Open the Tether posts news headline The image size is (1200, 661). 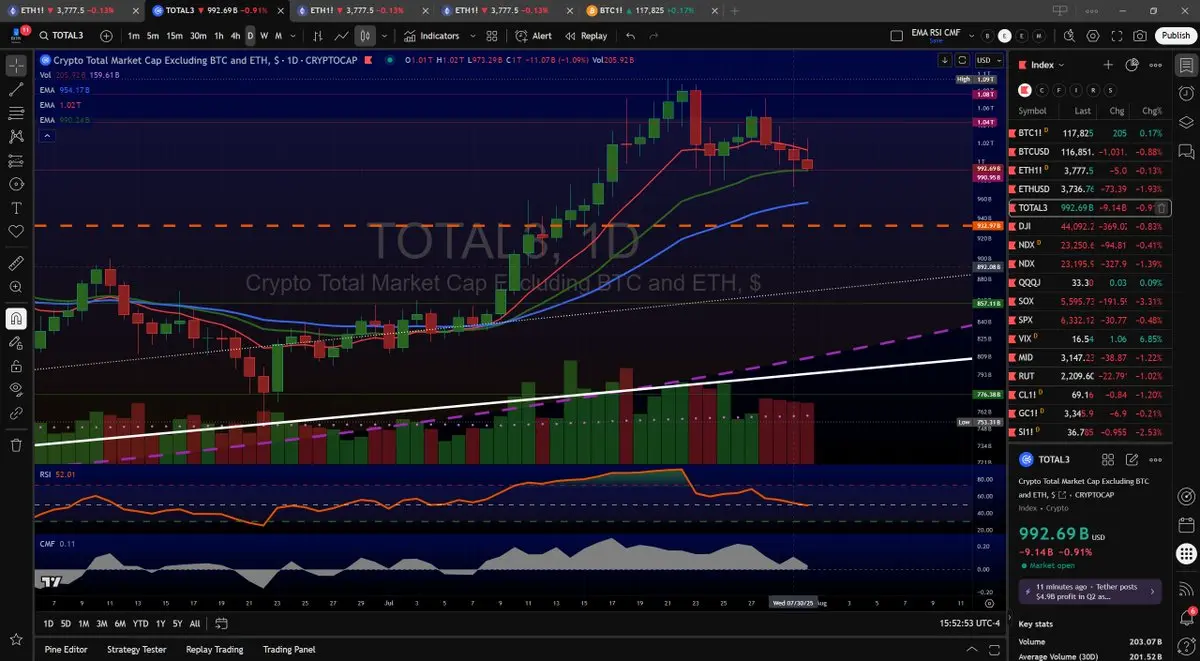pos(1089,591)
